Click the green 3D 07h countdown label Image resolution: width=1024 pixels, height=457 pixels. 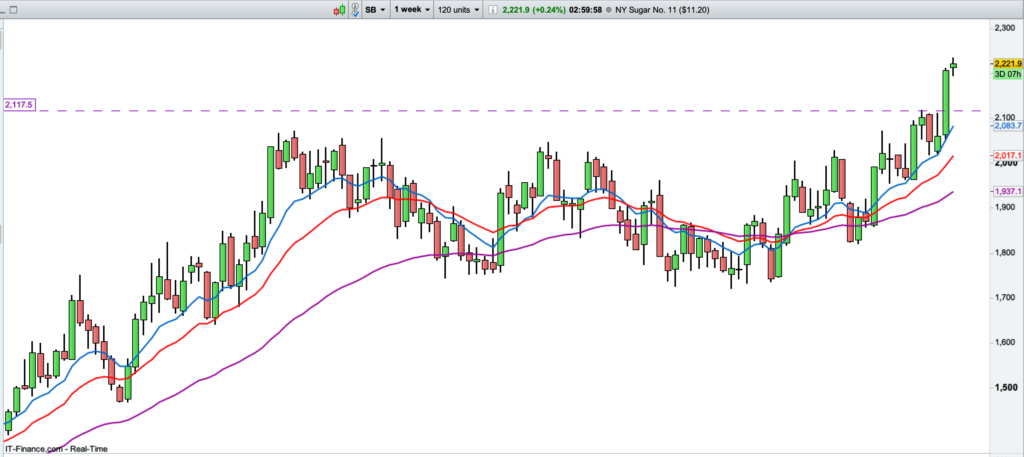[1006, 75]
